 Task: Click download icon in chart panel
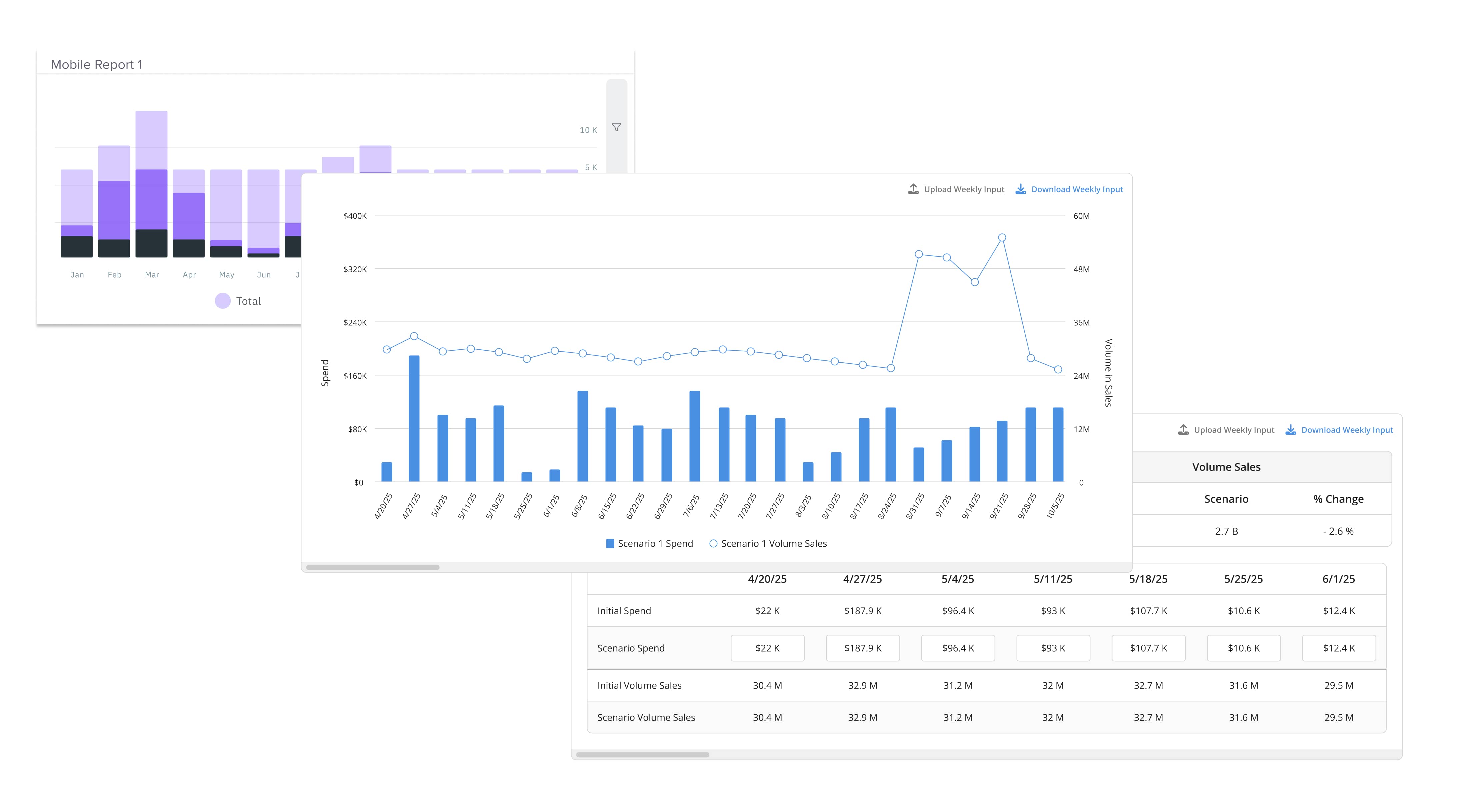tap(1021, 189)
